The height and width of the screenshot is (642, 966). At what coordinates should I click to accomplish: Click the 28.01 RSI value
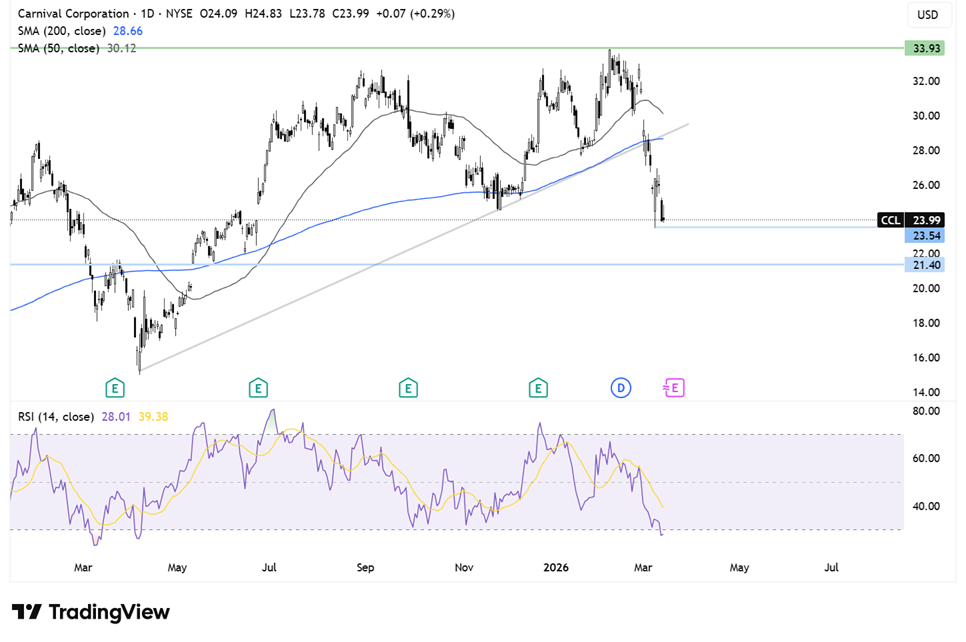coord(116,416)
